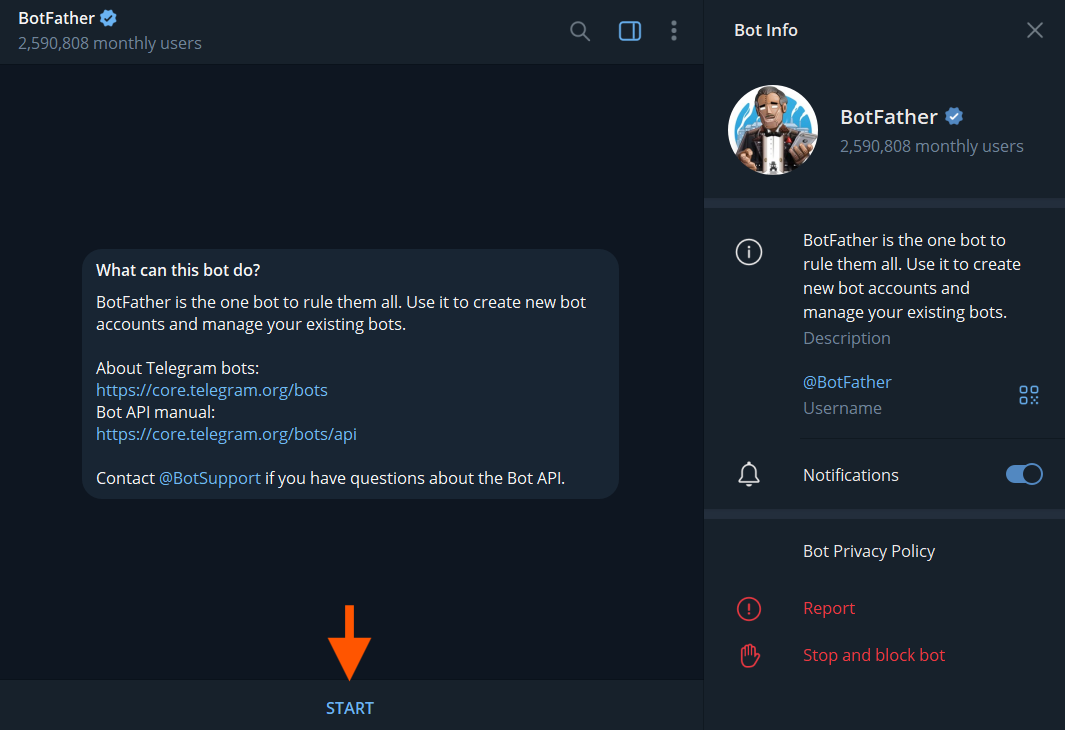Click the red Report warning icon
Screen dimensions: 1065x730
(x=749, y=608)
